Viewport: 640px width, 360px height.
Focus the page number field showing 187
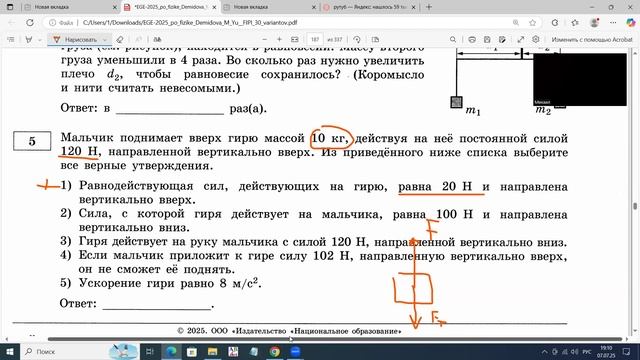315,40
